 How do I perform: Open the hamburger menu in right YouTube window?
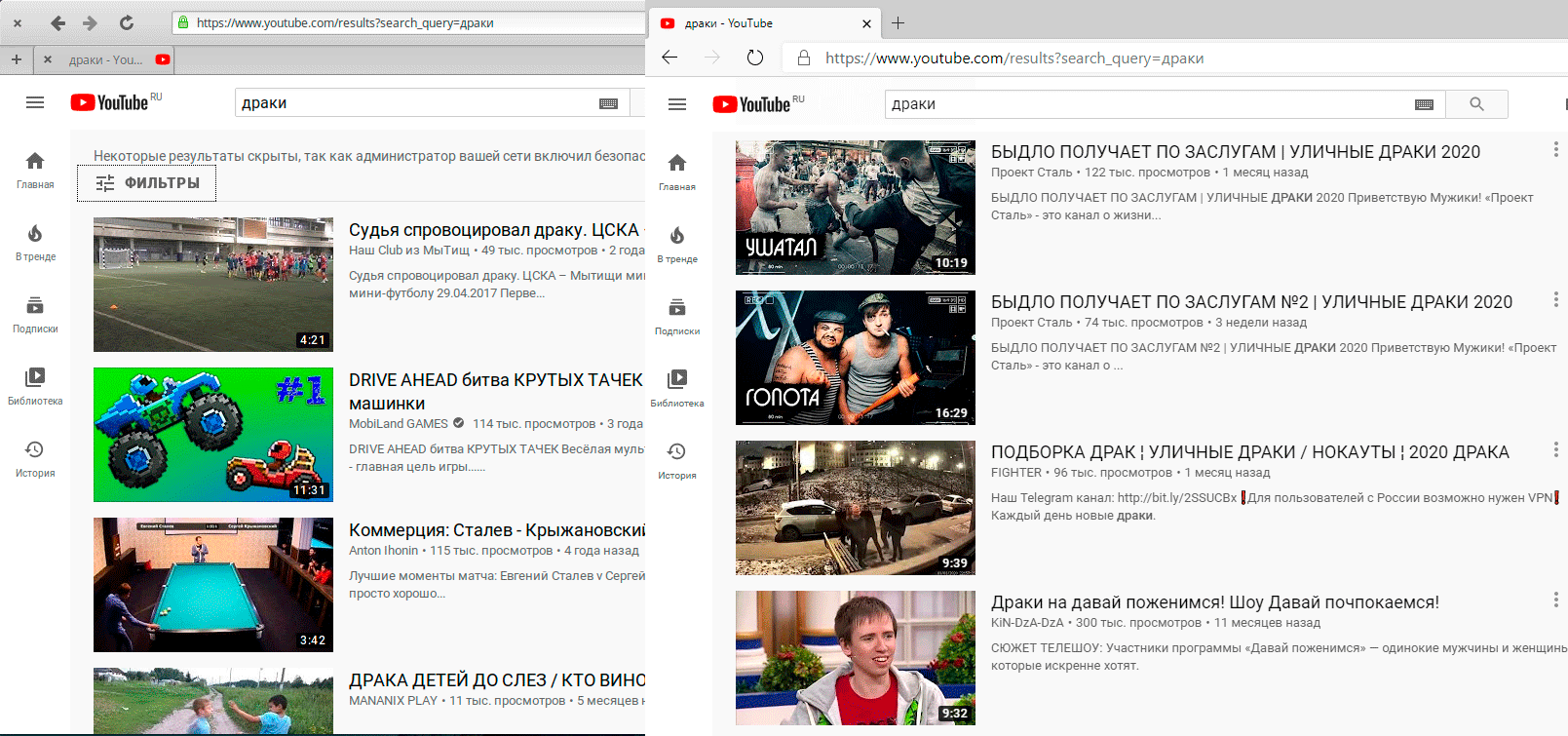coord(677,104)
